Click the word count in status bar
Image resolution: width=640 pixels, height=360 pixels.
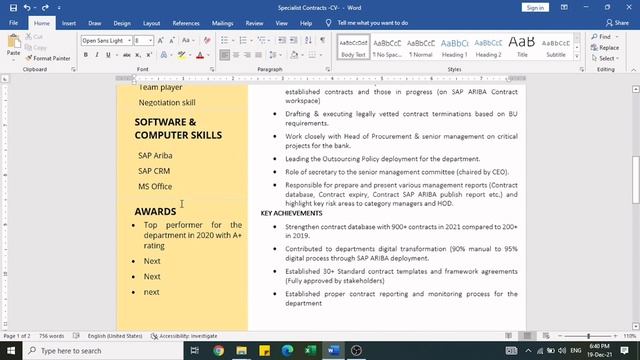(51, 336)
